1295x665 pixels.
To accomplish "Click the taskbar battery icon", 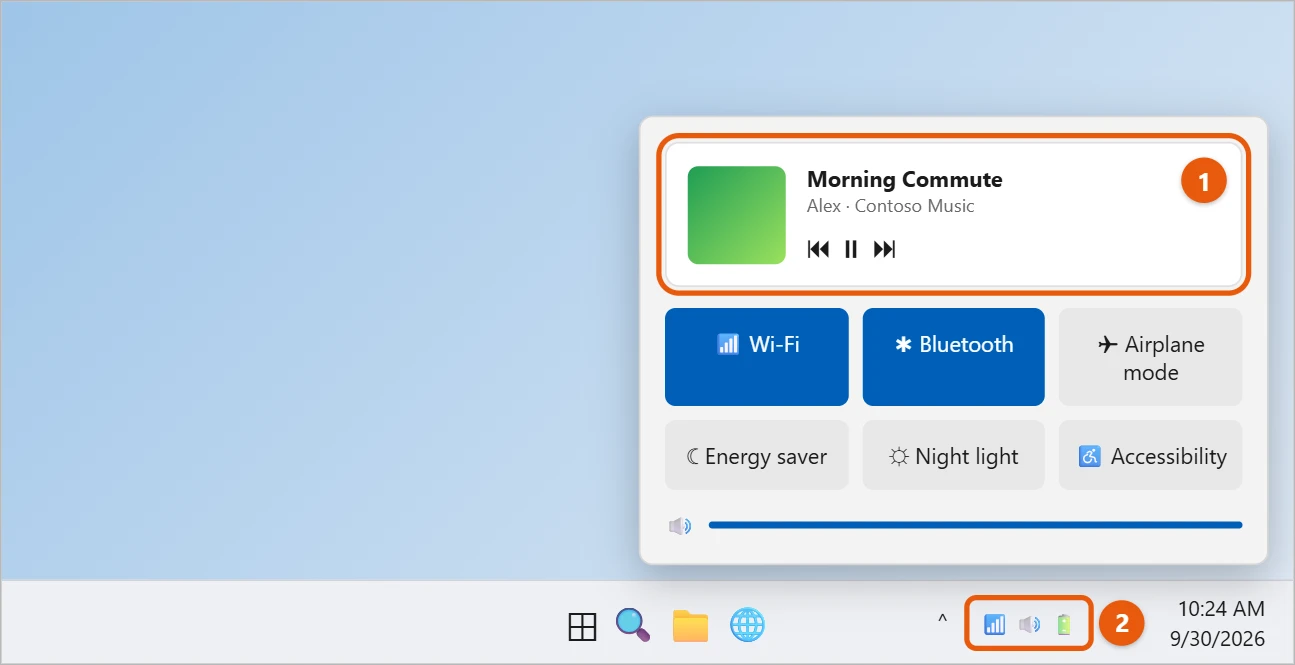I will pyautogui.click(x=1064, y=625).
